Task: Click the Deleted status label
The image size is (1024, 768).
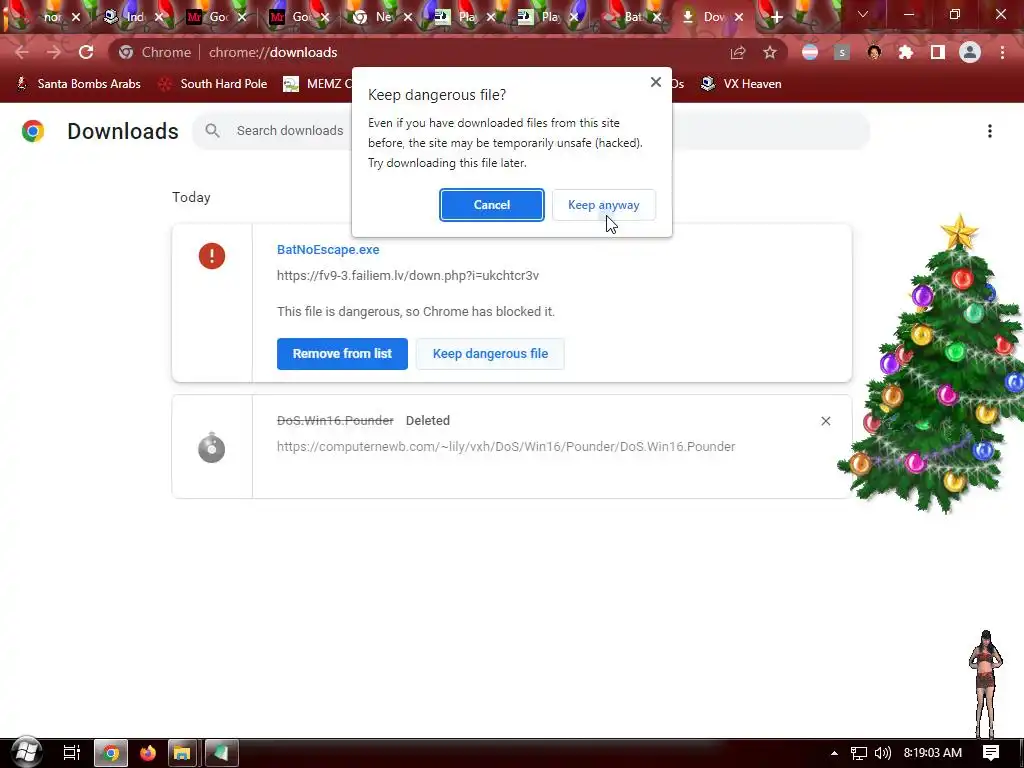Action: (x=428, y=421)
